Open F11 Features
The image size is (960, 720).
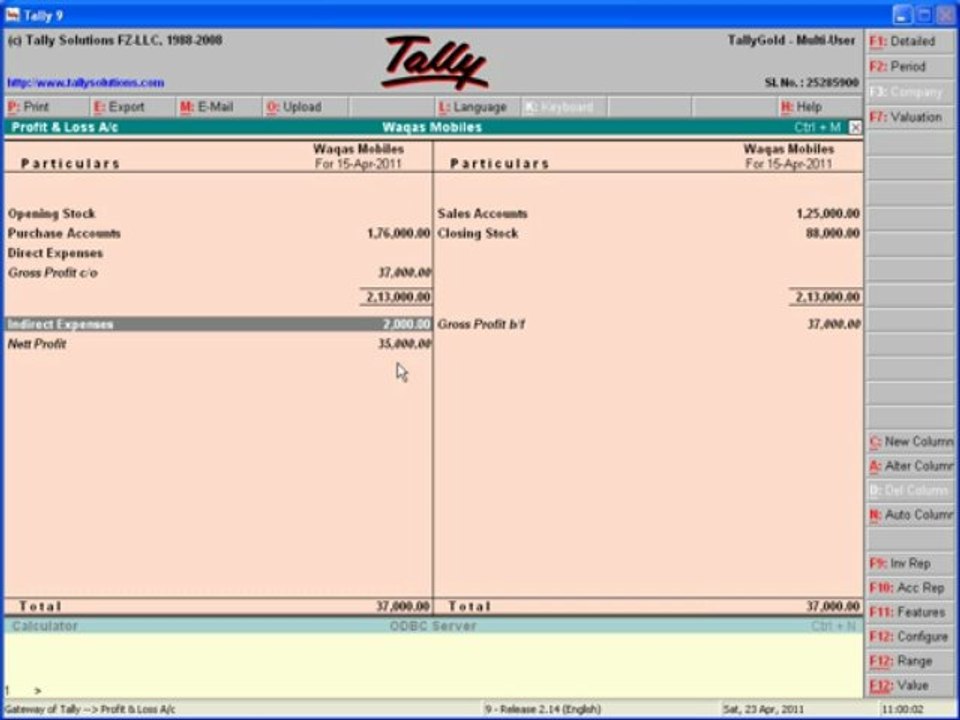910,612
